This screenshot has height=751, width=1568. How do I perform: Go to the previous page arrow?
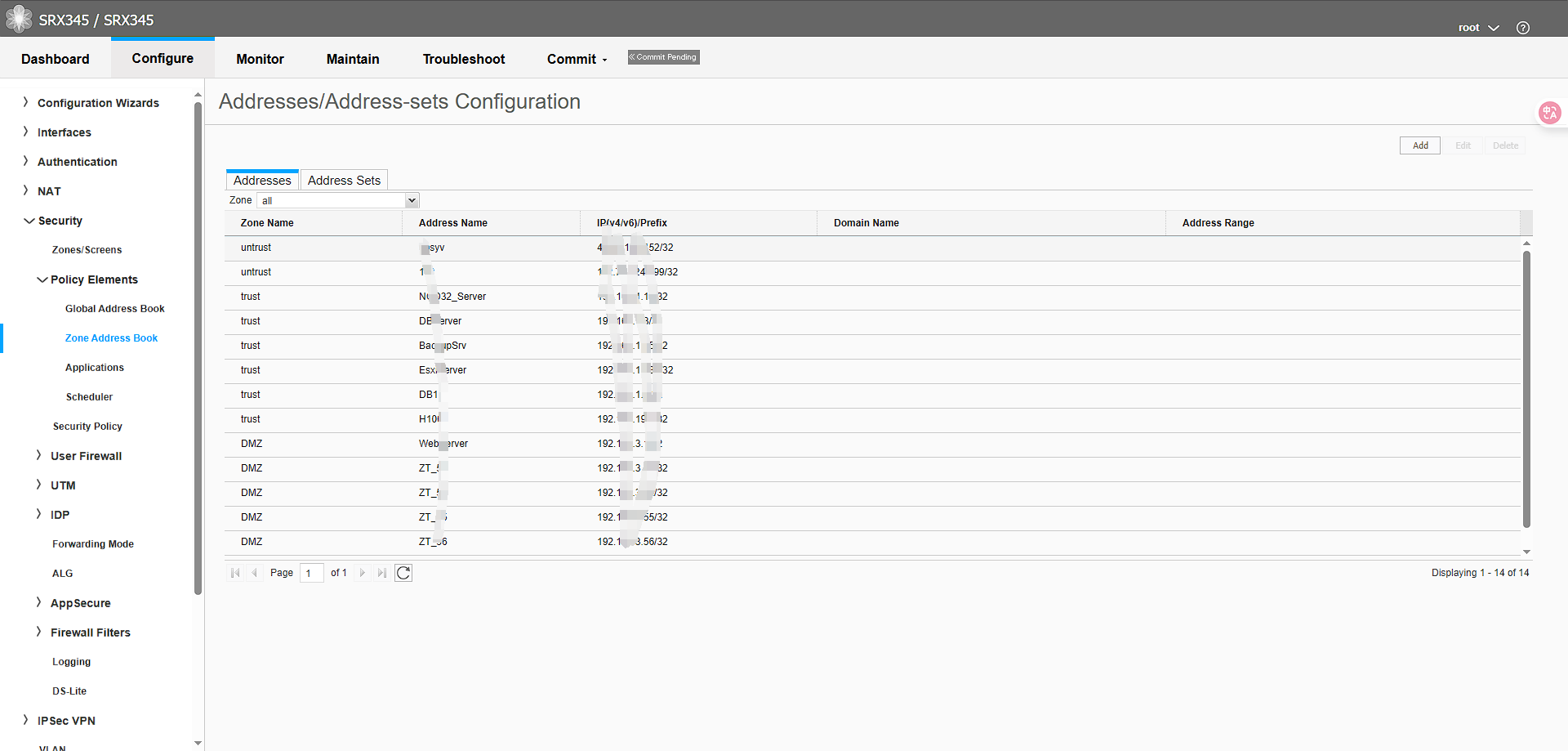(255, 573)
